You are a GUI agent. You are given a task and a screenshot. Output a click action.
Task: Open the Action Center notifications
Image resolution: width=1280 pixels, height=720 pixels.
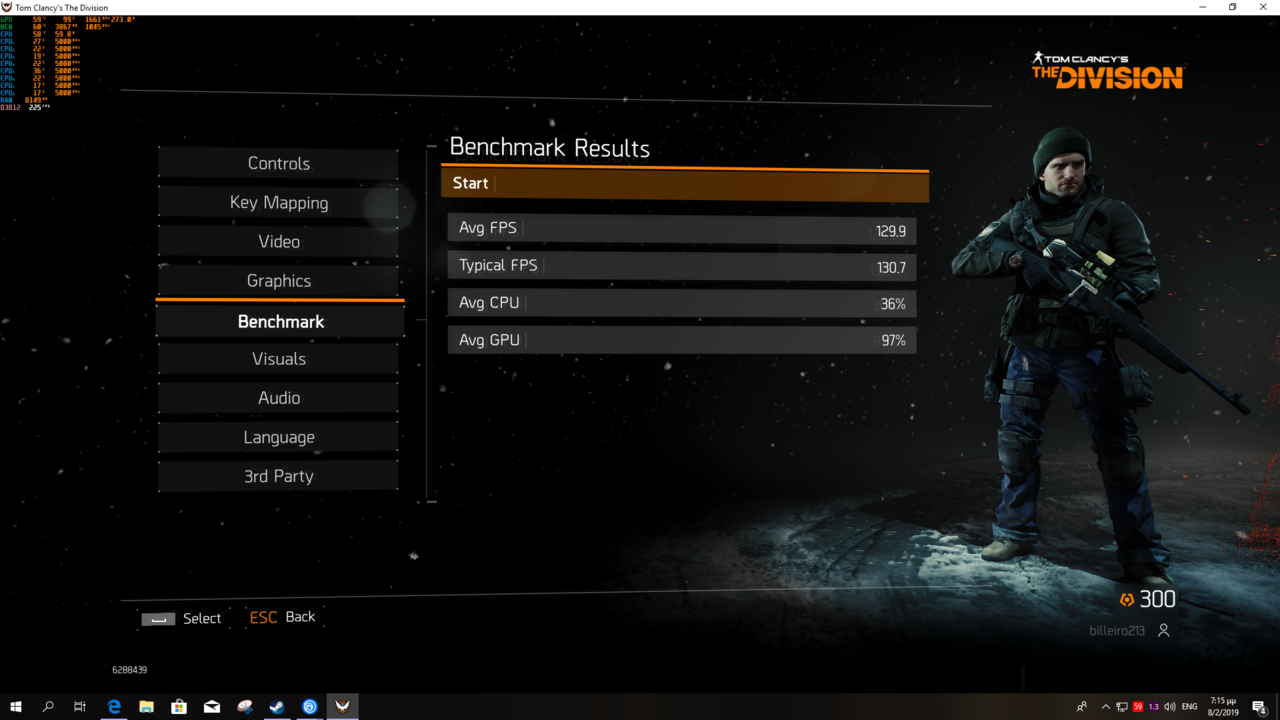[1260, 707]
